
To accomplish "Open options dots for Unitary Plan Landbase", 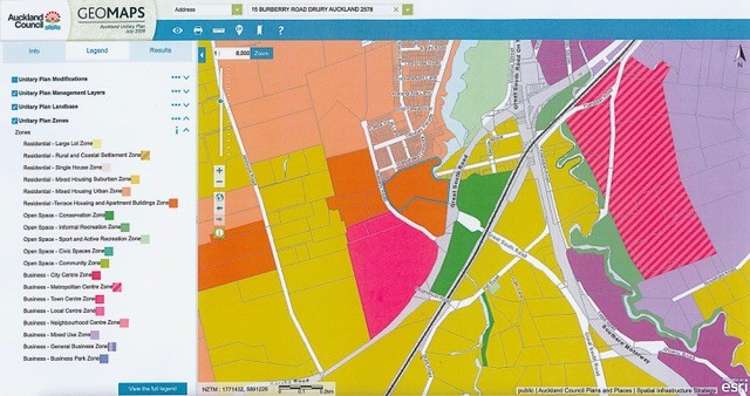I will [x=176, y=105].
